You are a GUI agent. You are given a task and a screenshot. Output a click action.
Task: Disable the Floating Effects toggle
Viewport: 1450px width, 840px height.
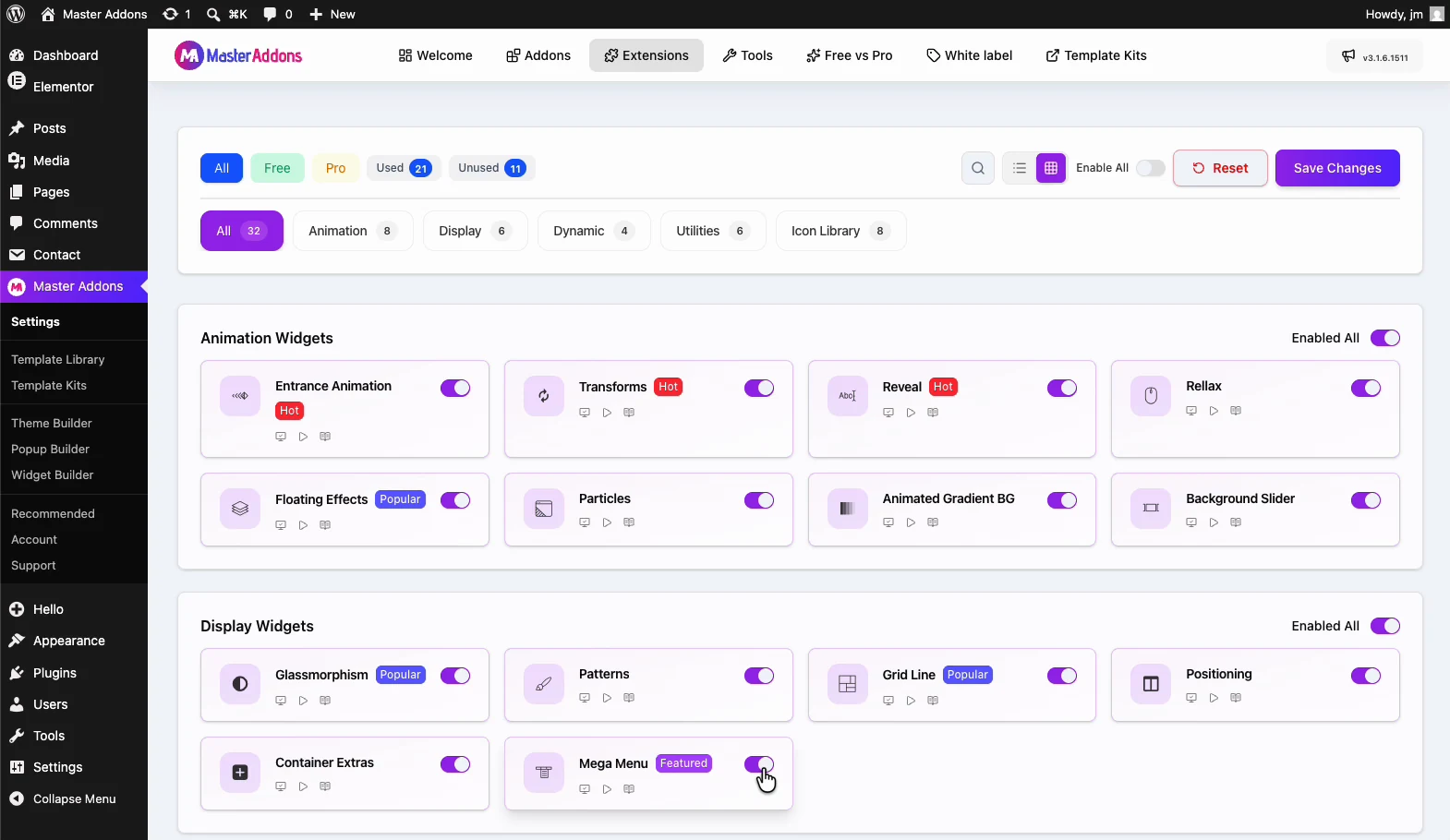(455, 500)
